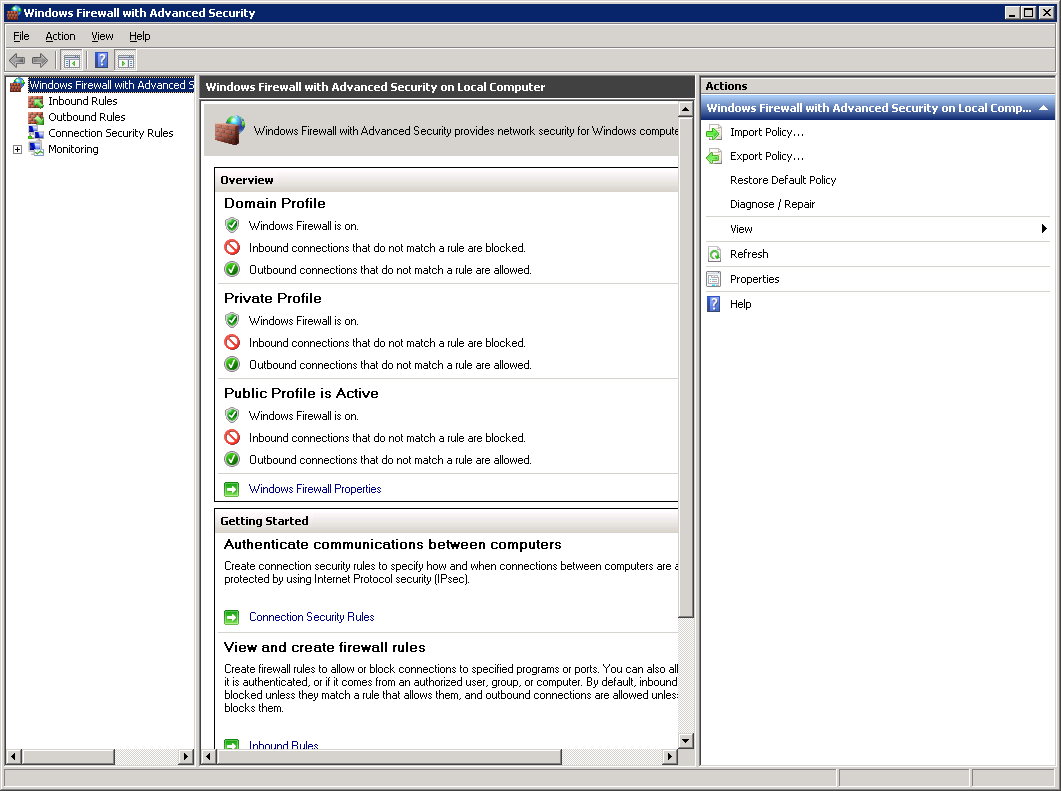Click green arrow icon beside Connection Security Rules link
Viewport: 1061px width, 791px height.
coord(231,617)
